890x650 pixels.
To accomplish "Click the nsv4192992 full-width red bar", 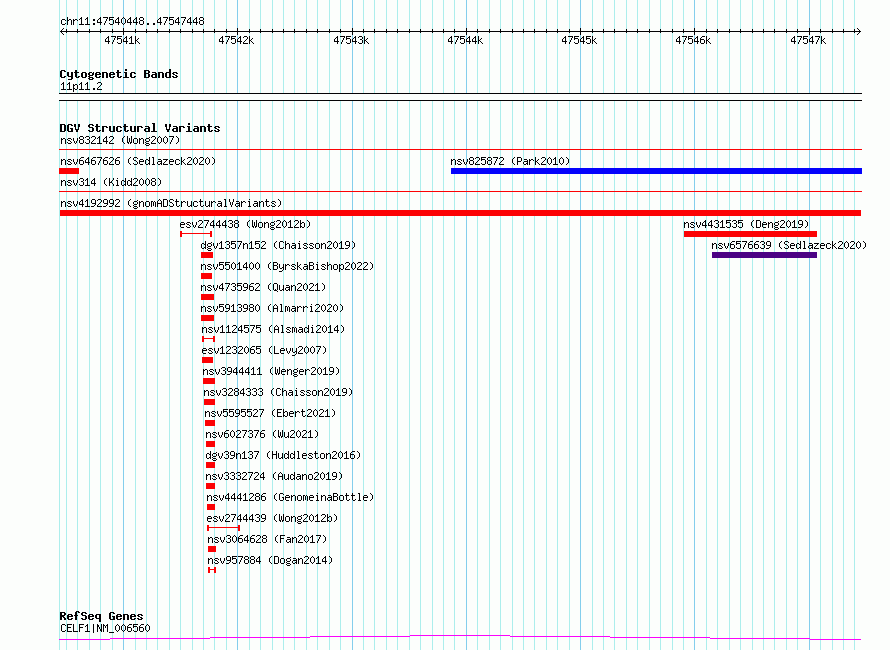I will 460,213.
